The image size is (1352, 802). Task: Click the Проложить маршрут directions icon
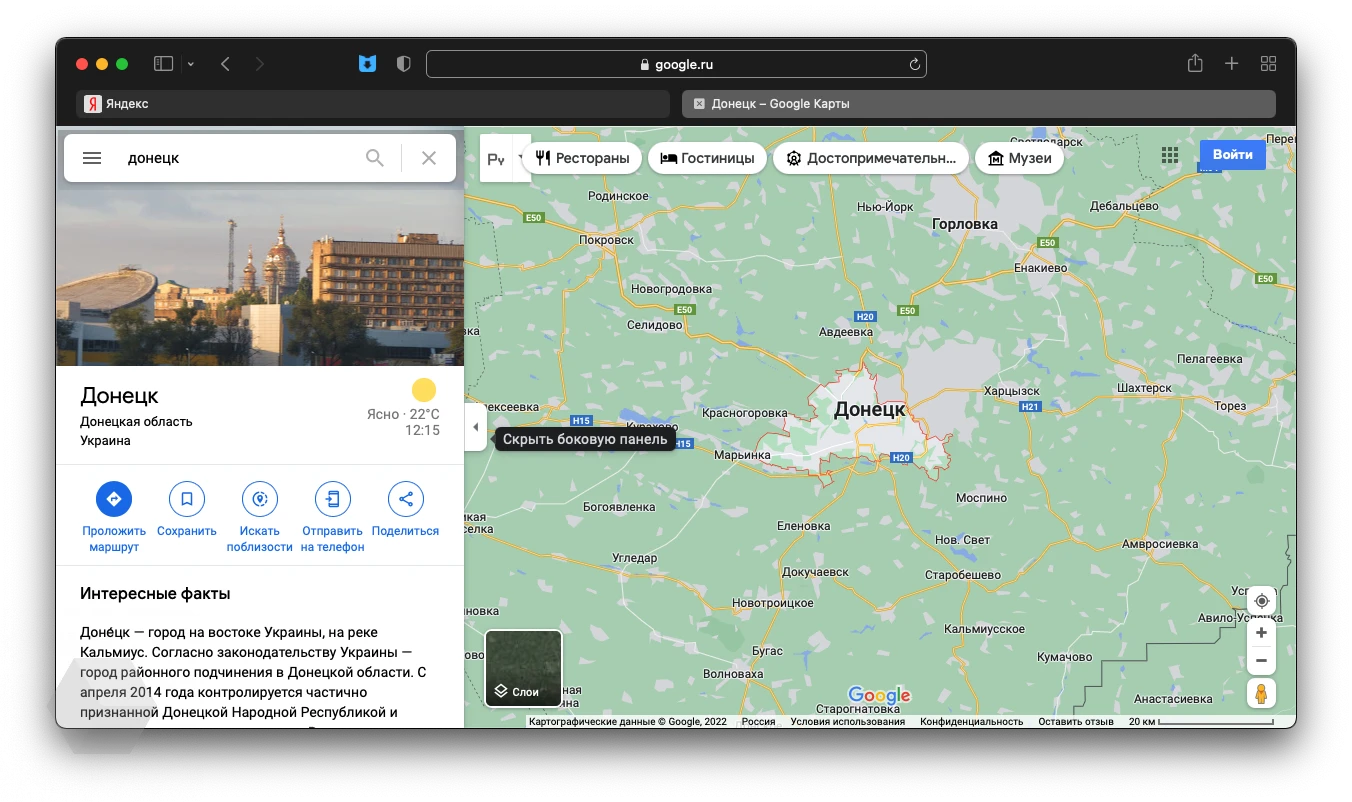click(114, 499)
